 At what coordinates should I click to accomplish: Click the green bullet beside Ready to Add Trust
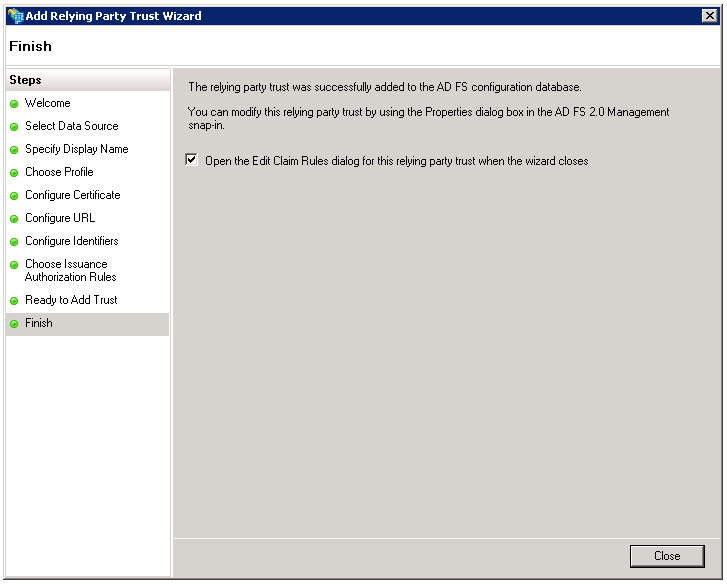click(x=14, y=301)
